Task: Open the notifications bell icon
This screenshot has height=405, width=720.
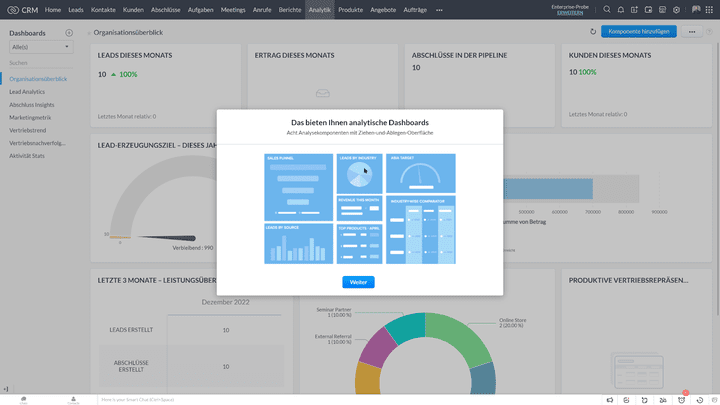Action: coord(620,10)
